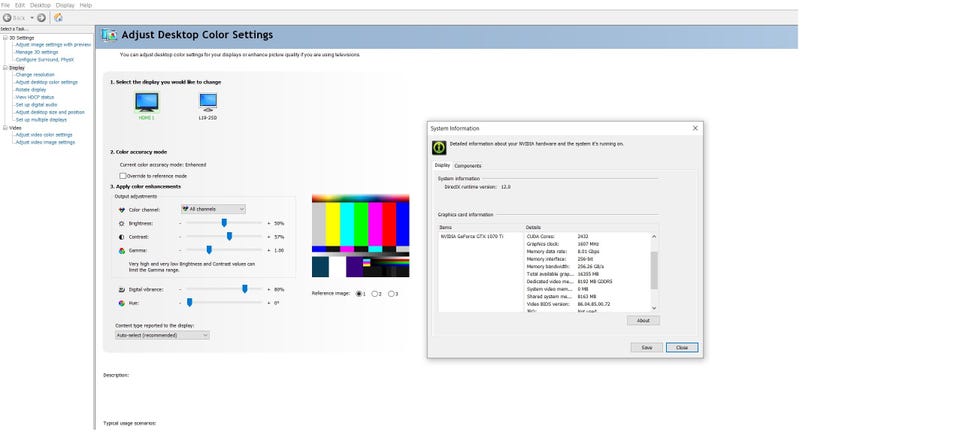The height and width of the screenshot is (444, 960).
Task: Click the Save button in System Information
Action: [x=647, y=347]
